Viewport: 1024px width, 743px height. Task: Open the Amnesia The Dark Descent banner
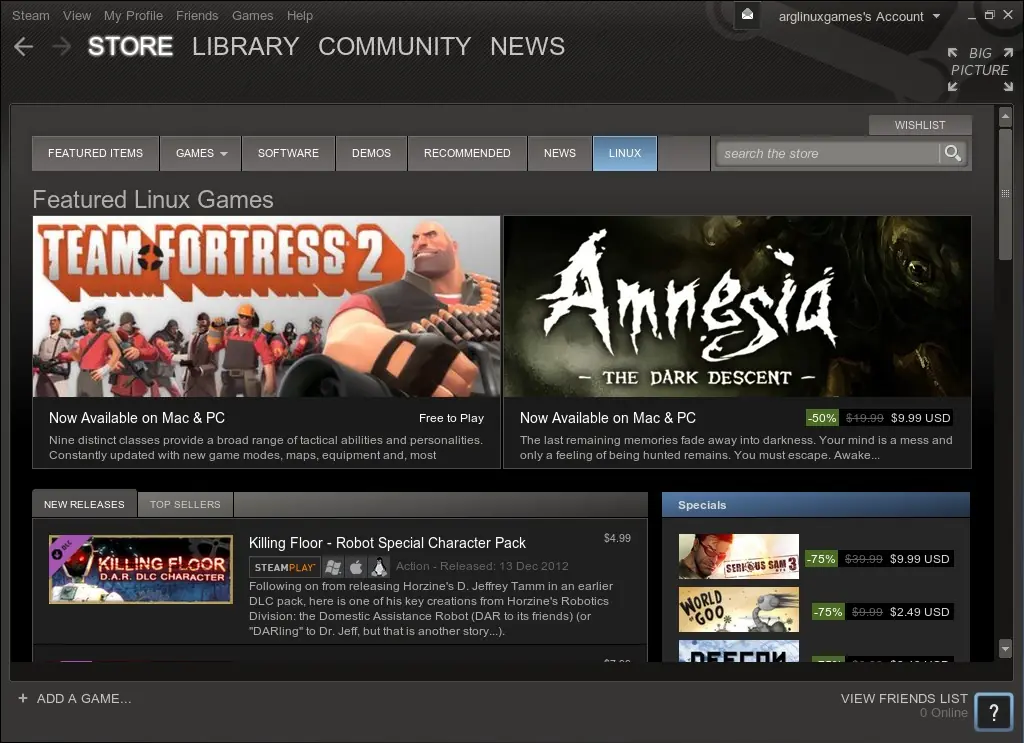pos(737,306)
